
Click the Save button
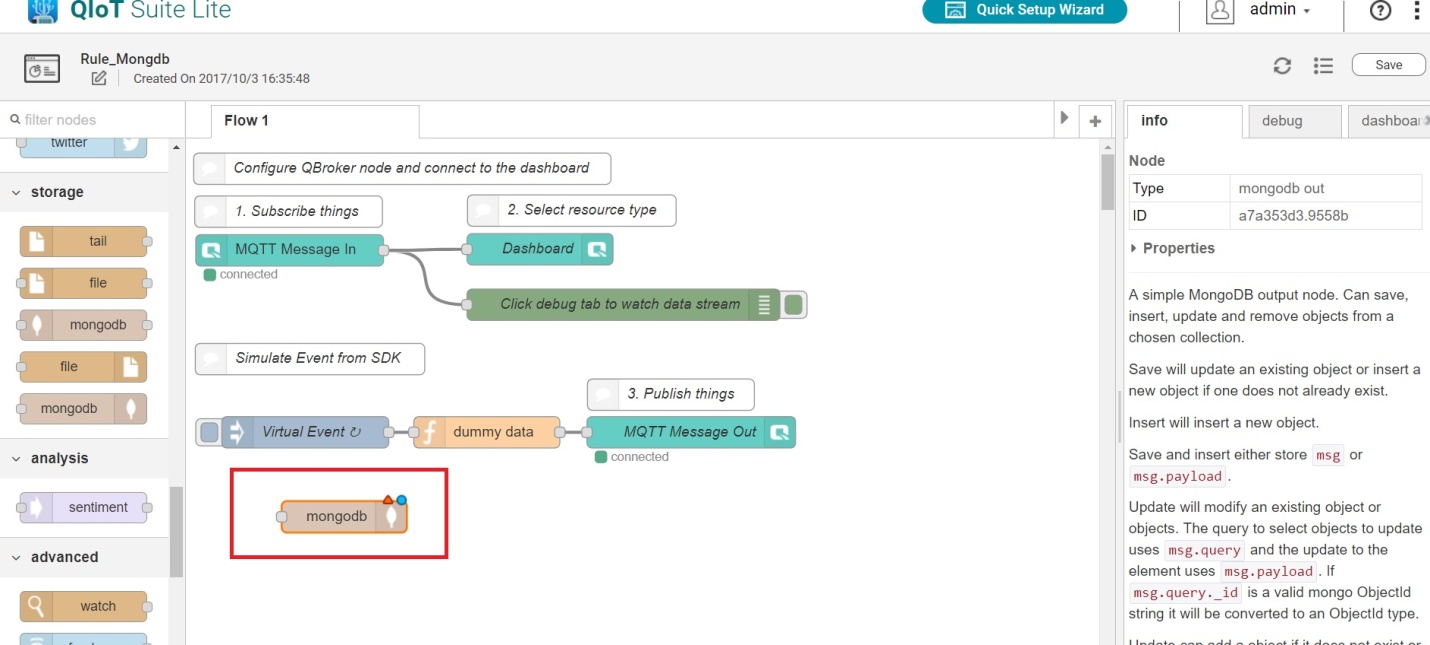click(1389, 65)
